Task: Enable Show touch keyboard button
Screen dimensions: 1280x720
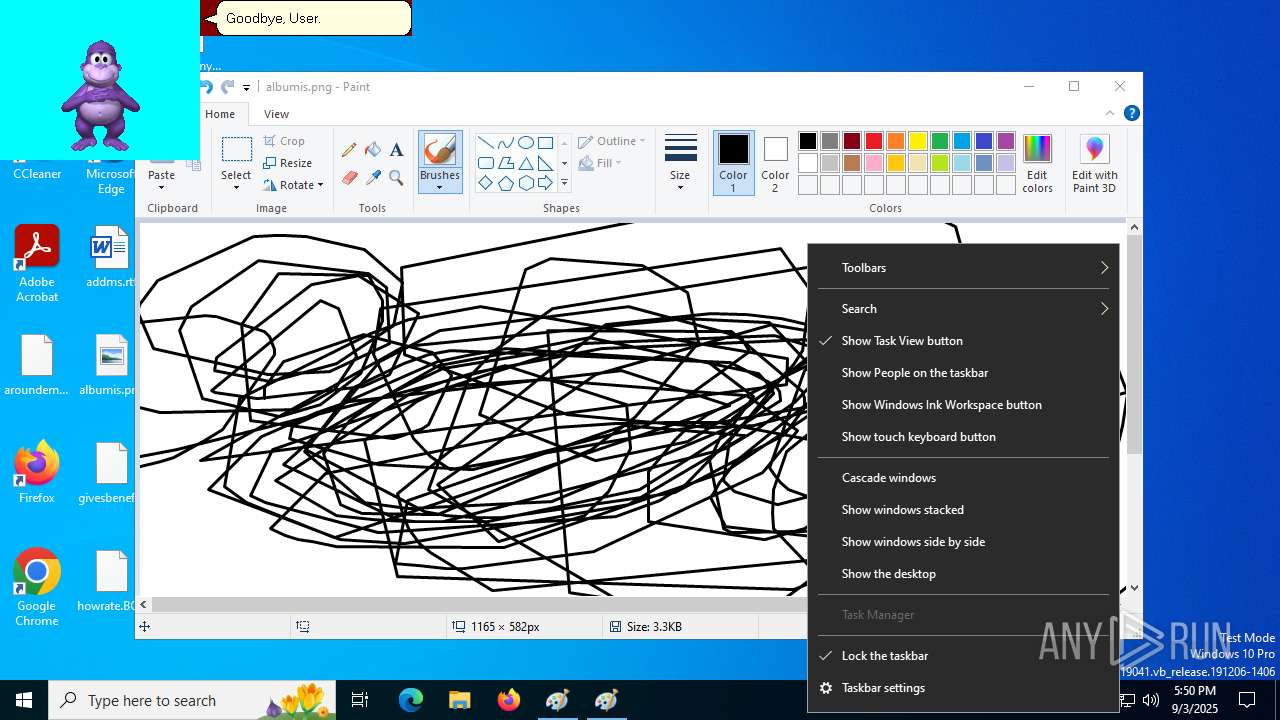Action: click(963, 437)
